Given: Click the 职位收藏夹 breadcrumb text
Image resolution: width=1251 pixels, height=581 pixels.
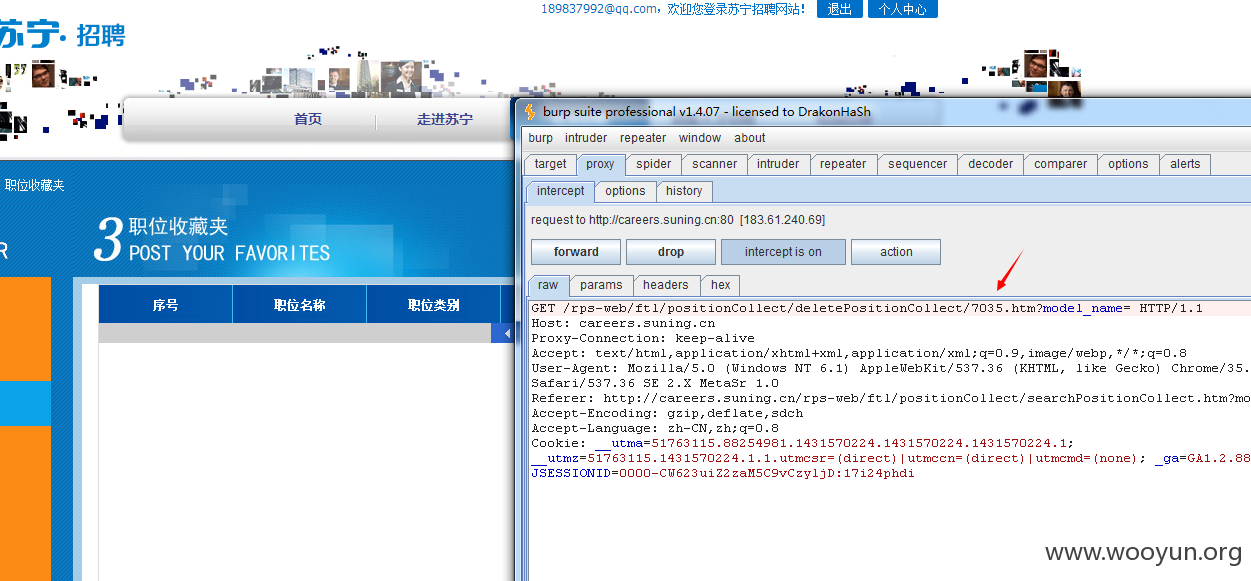Looking at the screenshot, I should [34, 185].
